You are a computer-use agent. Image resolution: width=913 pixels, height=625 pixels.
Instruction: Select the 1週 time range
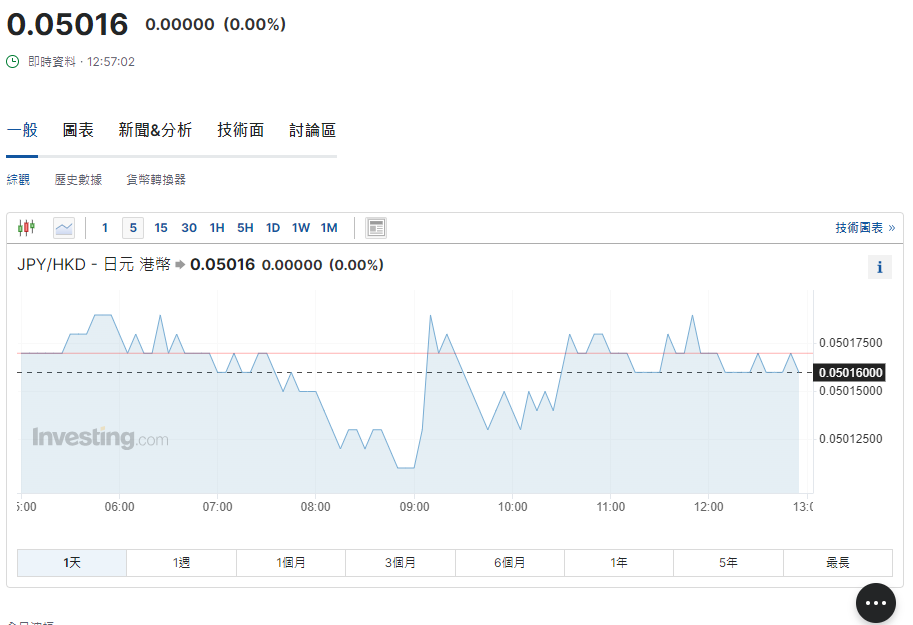click(x=181, y=563)
